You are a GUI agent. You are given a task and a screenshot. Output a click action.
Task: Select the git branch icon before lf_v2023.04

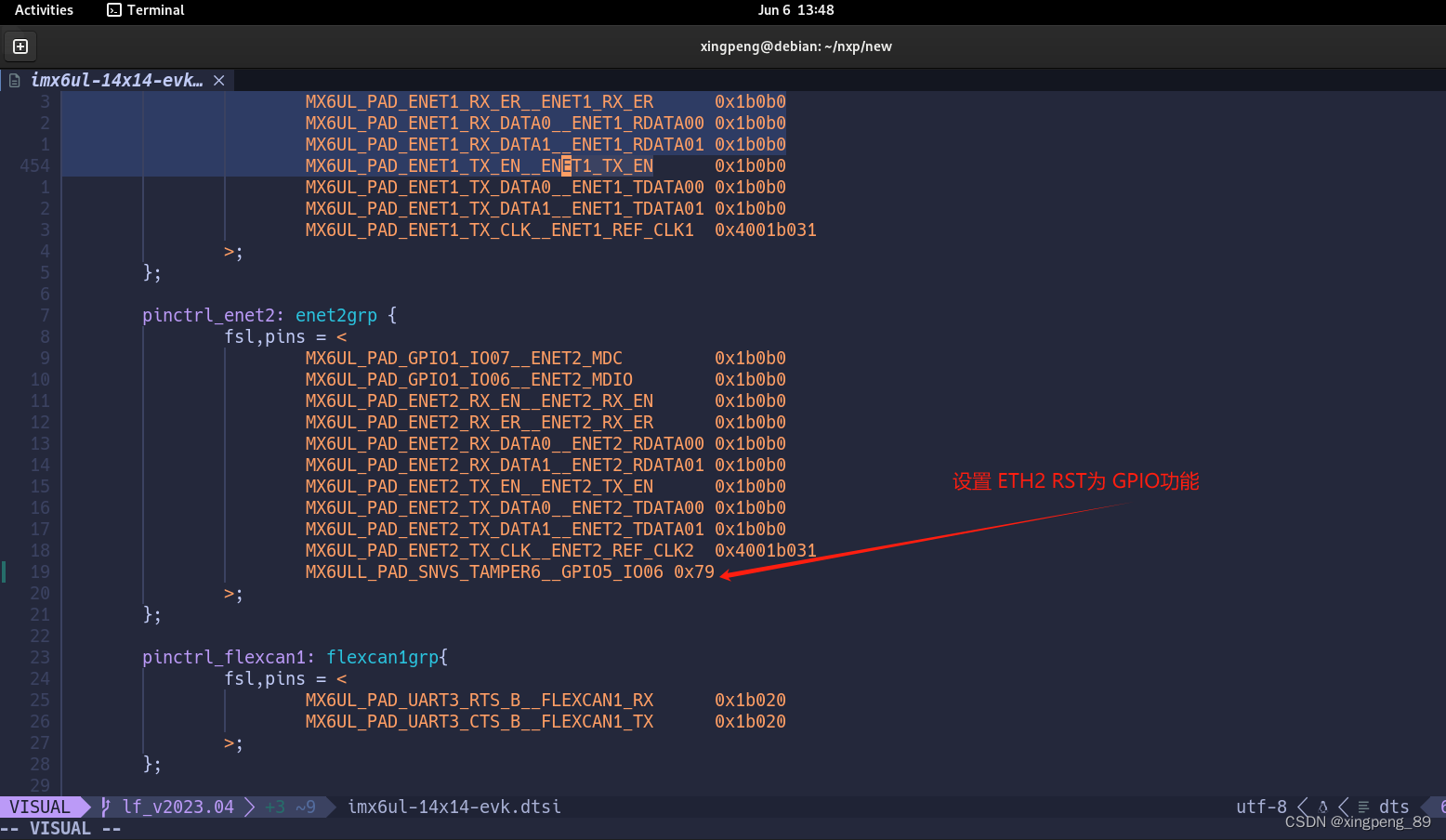coord(105,807)
